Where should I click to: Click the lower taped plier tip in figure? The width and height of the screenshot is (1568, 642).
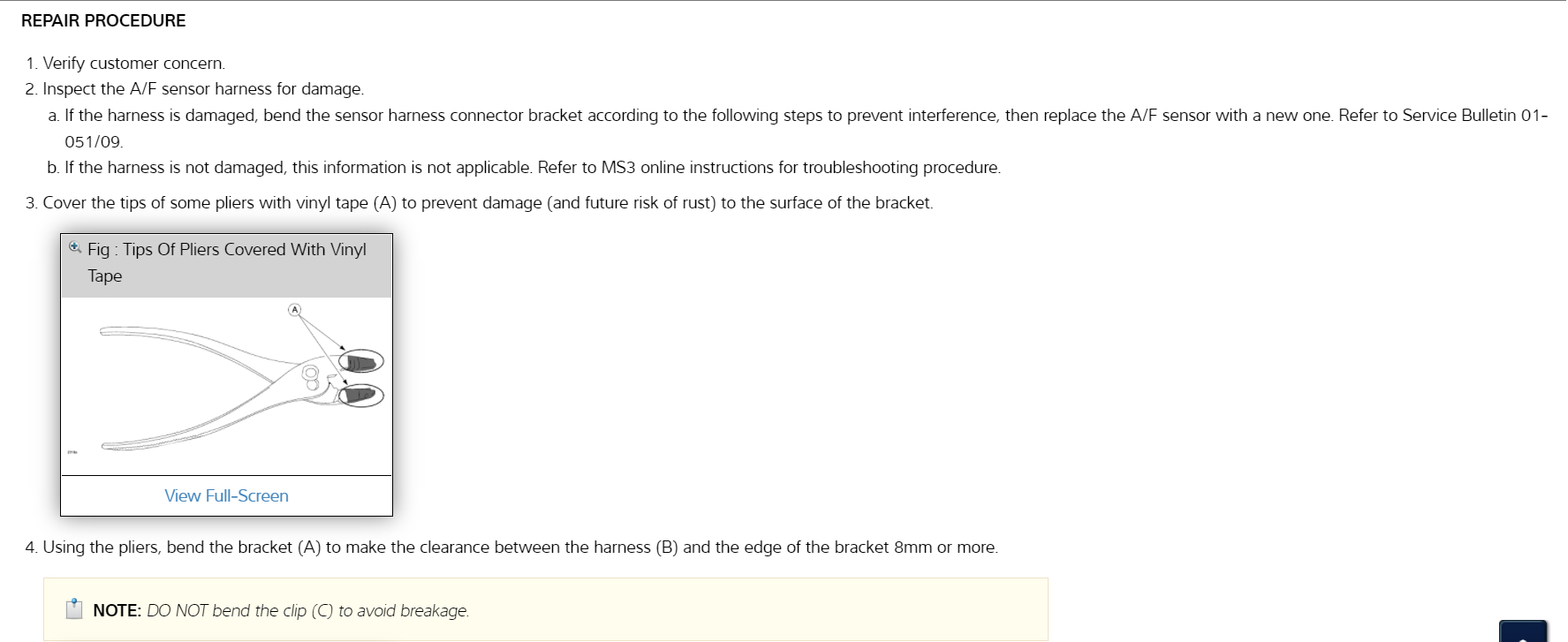pyautogui.click(x=360, y=395)
